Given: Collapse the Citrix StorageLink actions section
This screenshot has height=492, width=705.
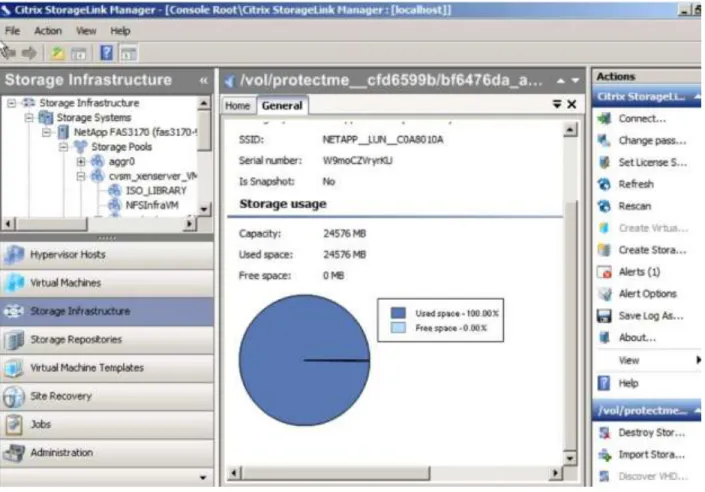Looking at the screenshot, I should 697,97.
